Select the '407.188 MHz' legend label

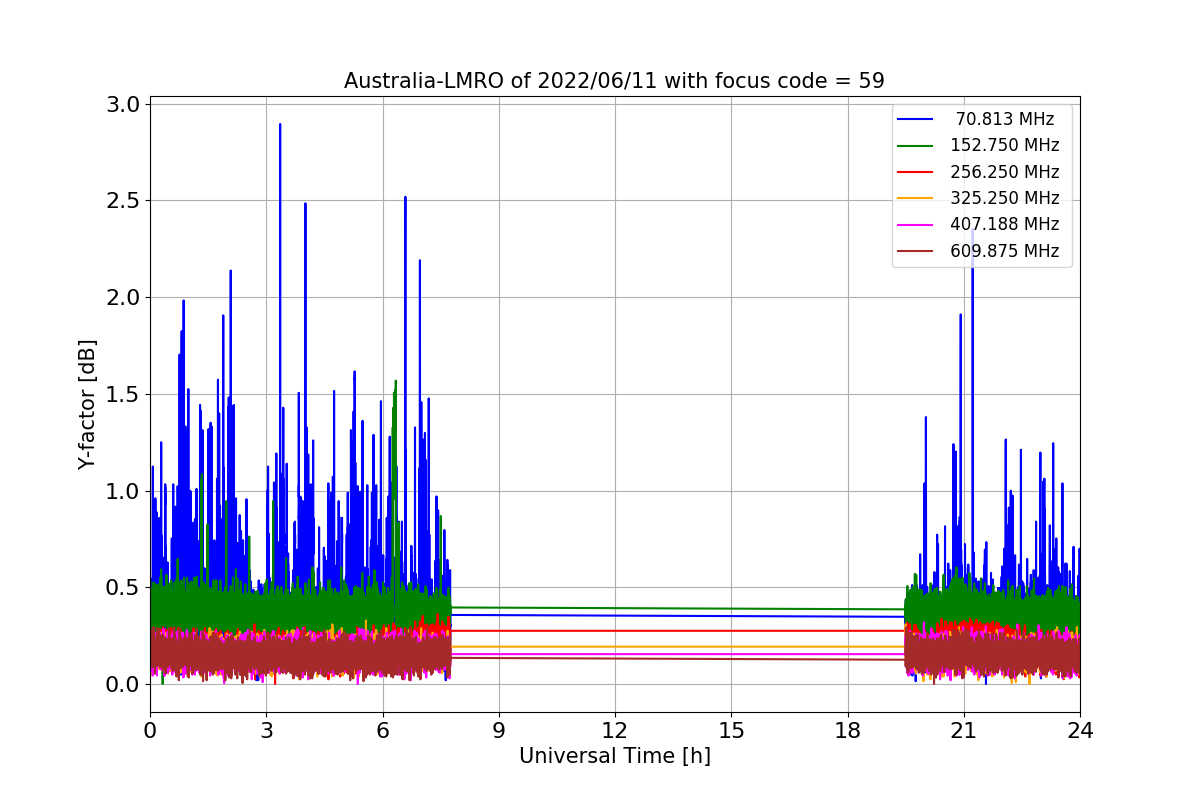[x=1005, y=224]
